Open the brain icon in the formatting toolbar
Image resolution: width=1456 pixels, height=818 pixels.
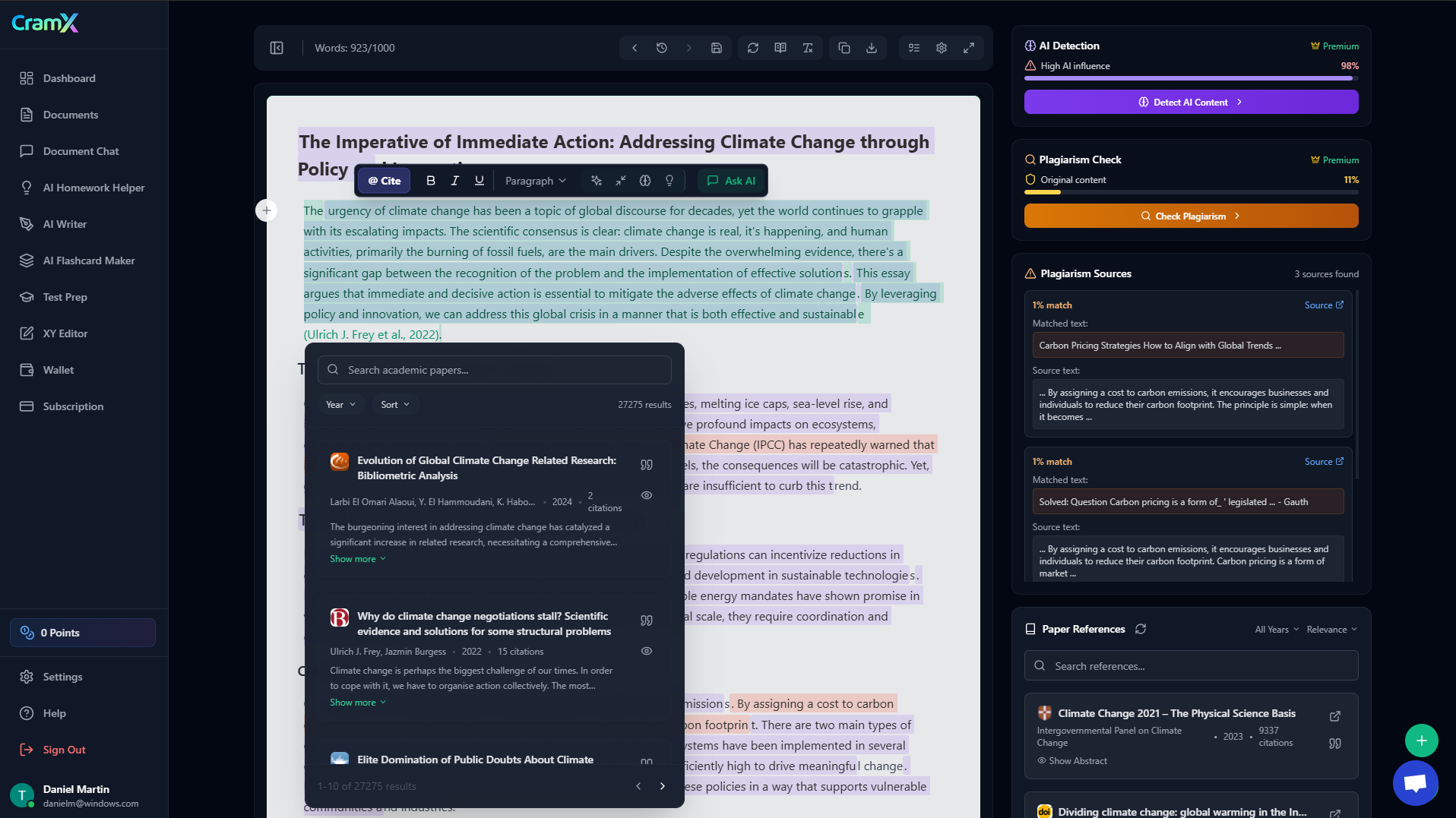pos(645,181)
